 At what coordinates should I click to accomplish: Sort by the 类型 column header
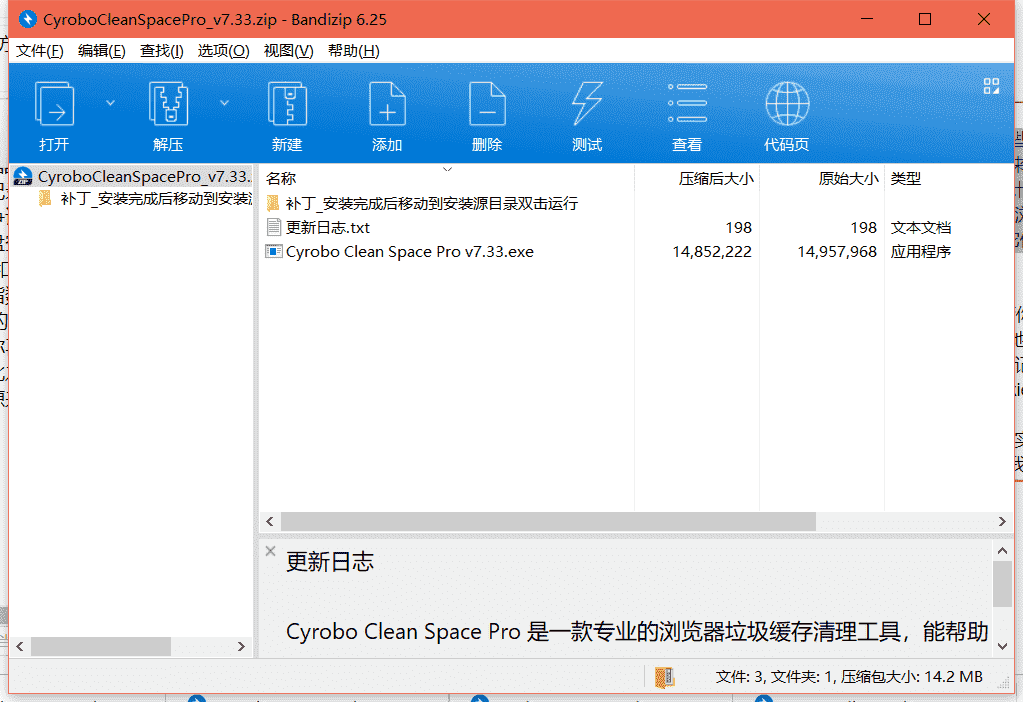[906, 179]
